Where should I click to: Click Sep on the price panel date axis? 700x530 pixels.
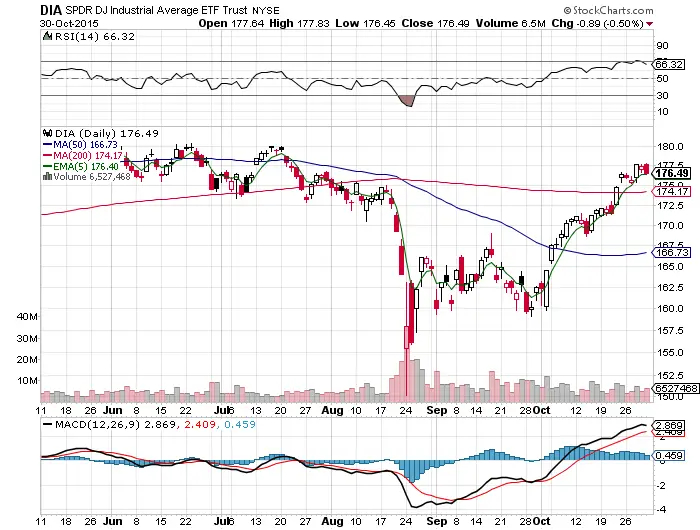pyautogui.click(x=437, y=410)
